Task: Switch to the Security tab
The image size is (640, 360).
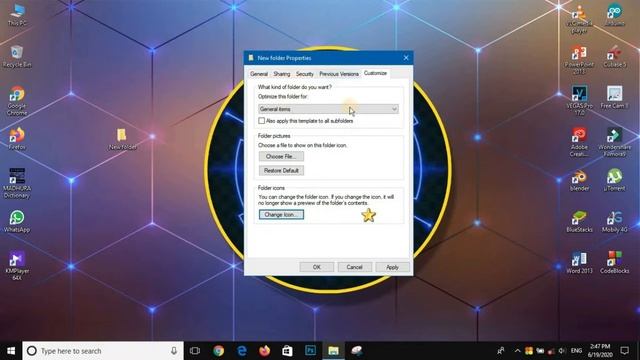Action: click(304, 74)
